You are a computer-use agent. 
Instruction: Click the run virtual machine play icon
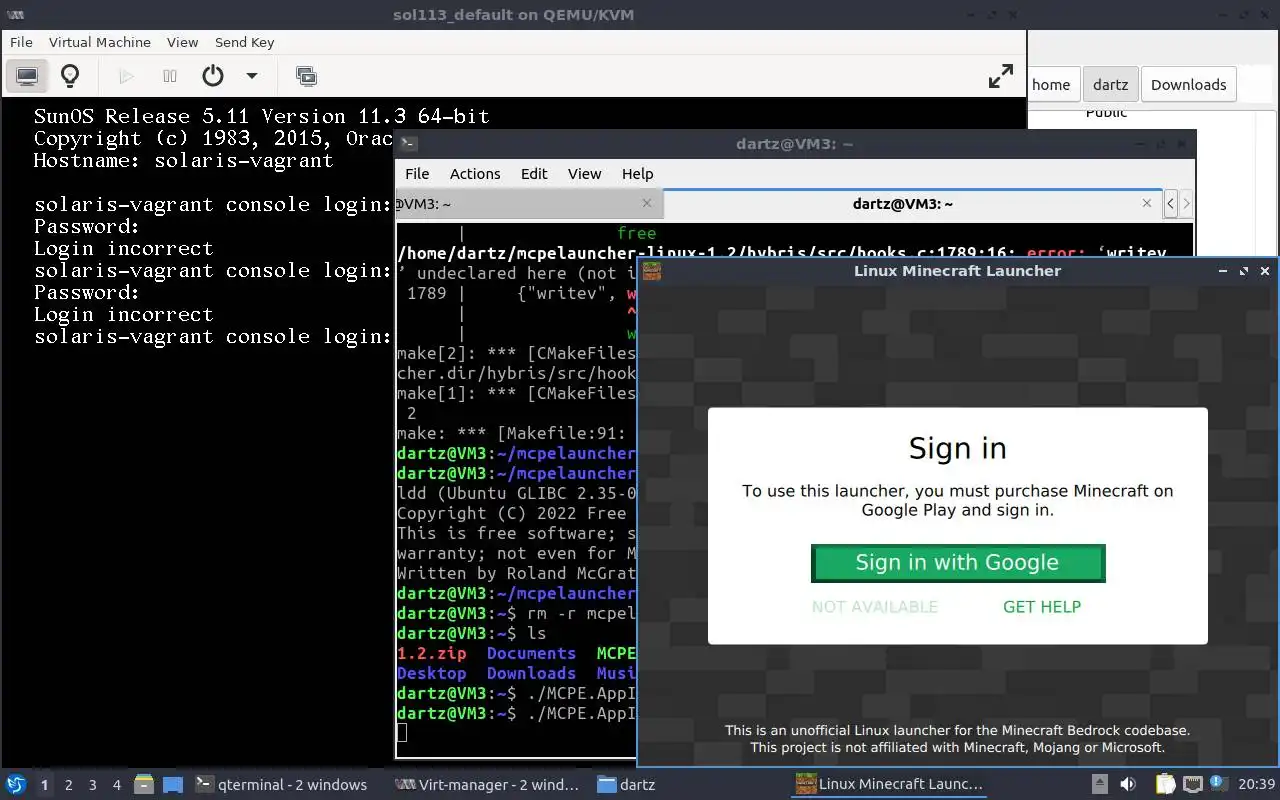click(x=126, y=76)
